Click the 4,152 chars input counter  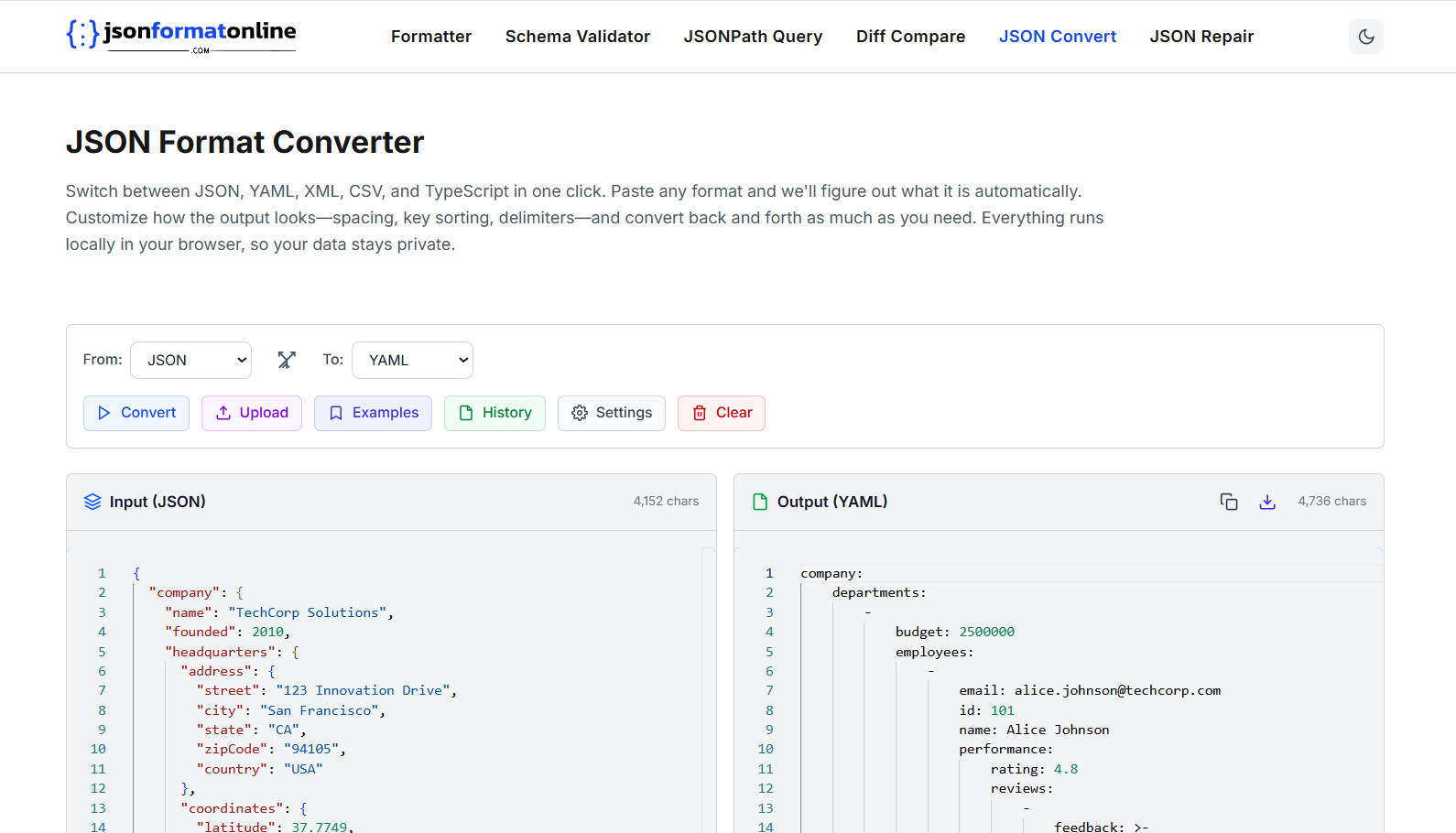tap(666, 502)
